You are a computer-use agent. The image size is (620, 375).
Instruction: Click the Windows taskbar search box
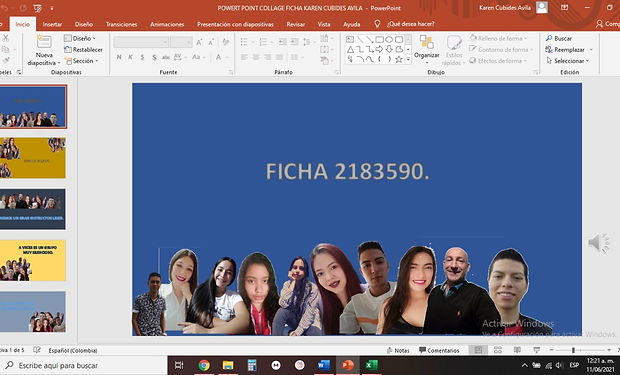83,365
